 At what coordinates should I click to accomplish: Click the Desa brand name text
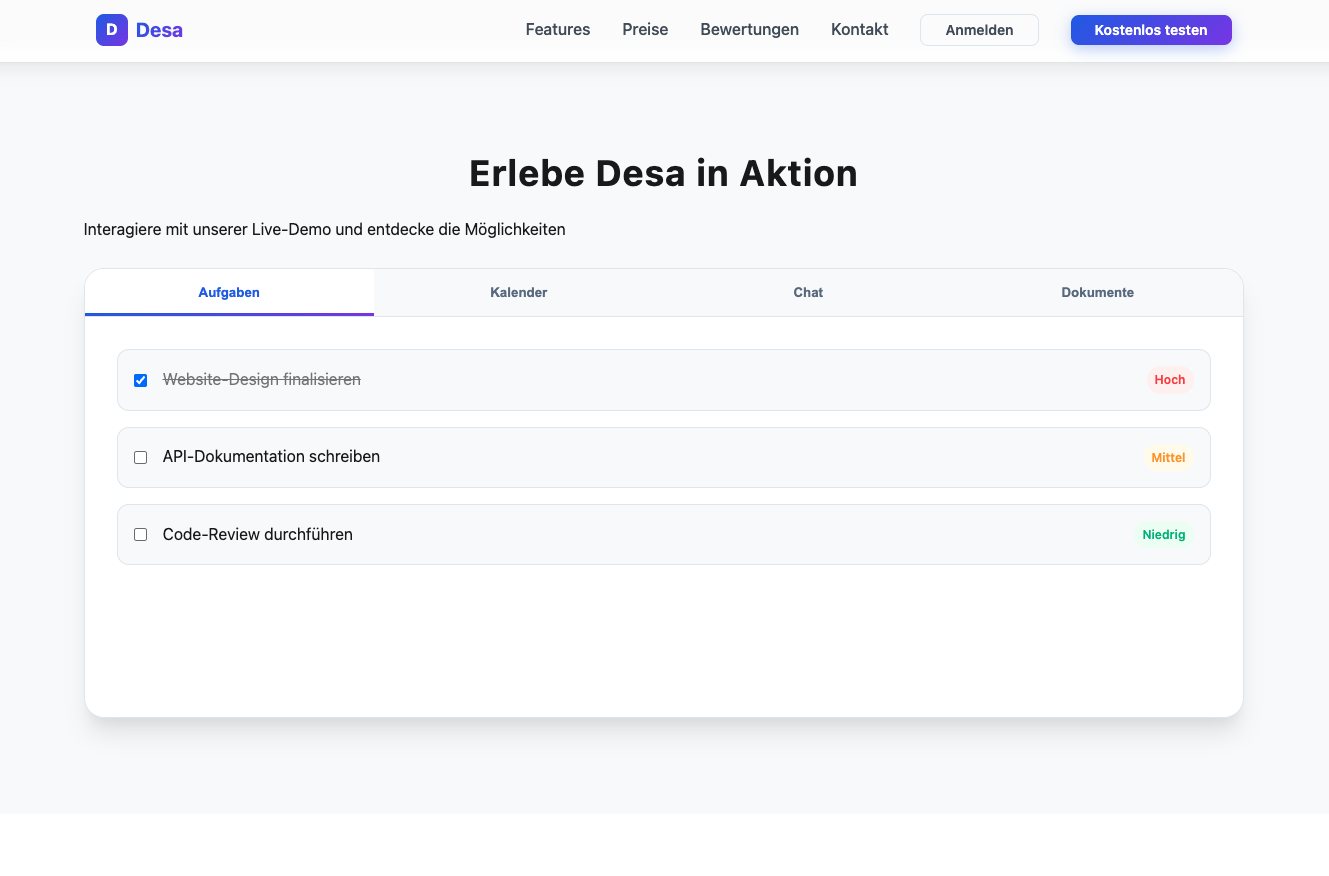[159, 30]
